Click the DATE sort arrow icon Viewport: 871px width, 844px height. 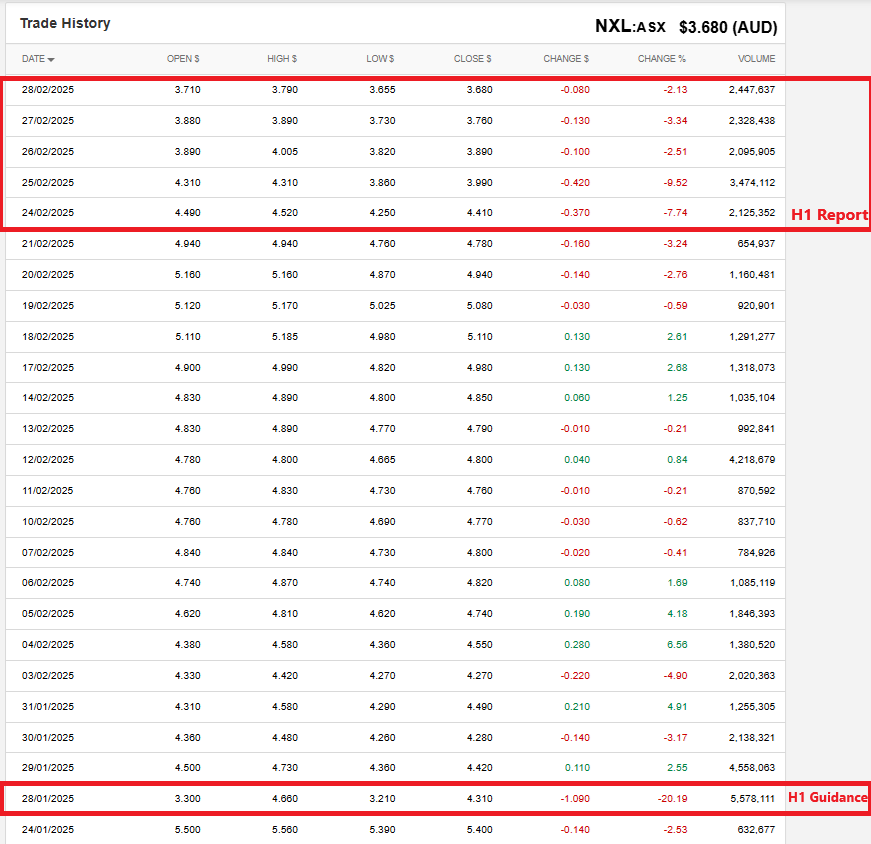tap(51, 60)
